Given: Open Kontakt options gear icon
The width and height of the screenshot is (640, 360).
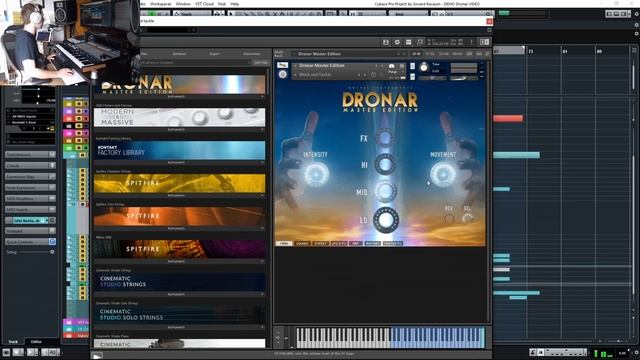Looking at the screenshot, I should [397, 42].
